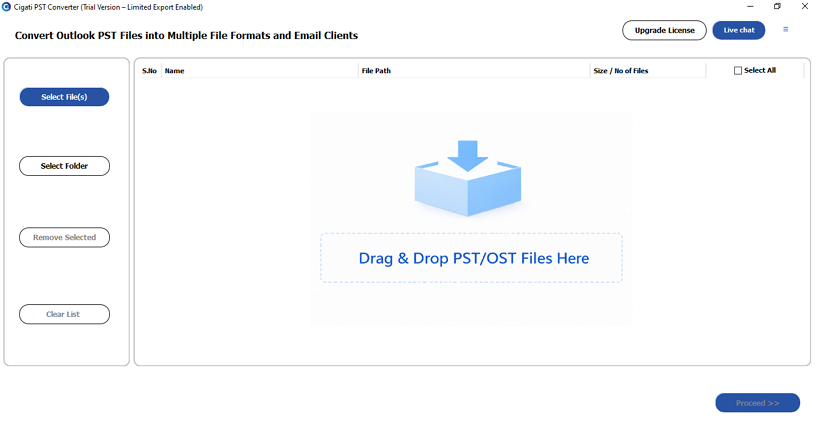This screenshot has height=437, width=820.
Task: Click the Select File(s) button
Action: click(64, 97)
